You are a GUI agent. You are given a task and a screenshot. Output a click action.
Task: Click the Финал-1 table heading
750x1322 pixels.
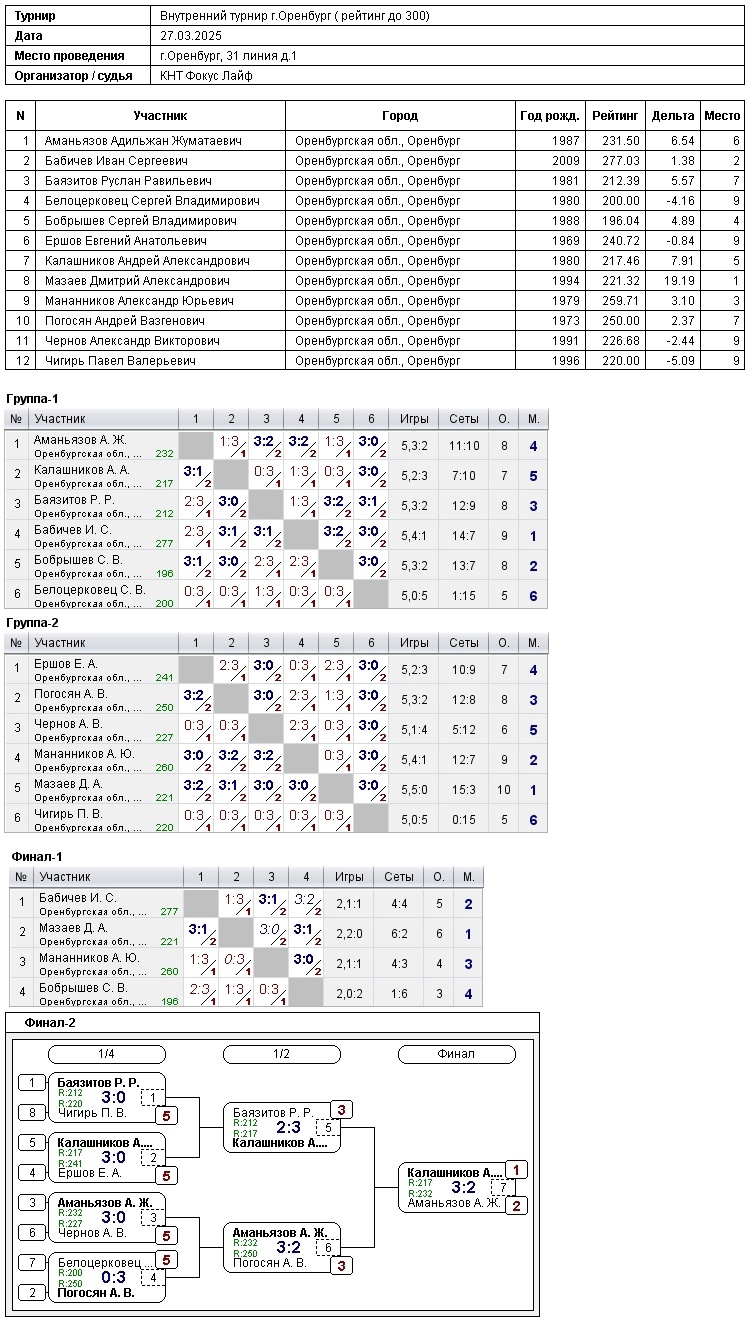pos(37,857)
